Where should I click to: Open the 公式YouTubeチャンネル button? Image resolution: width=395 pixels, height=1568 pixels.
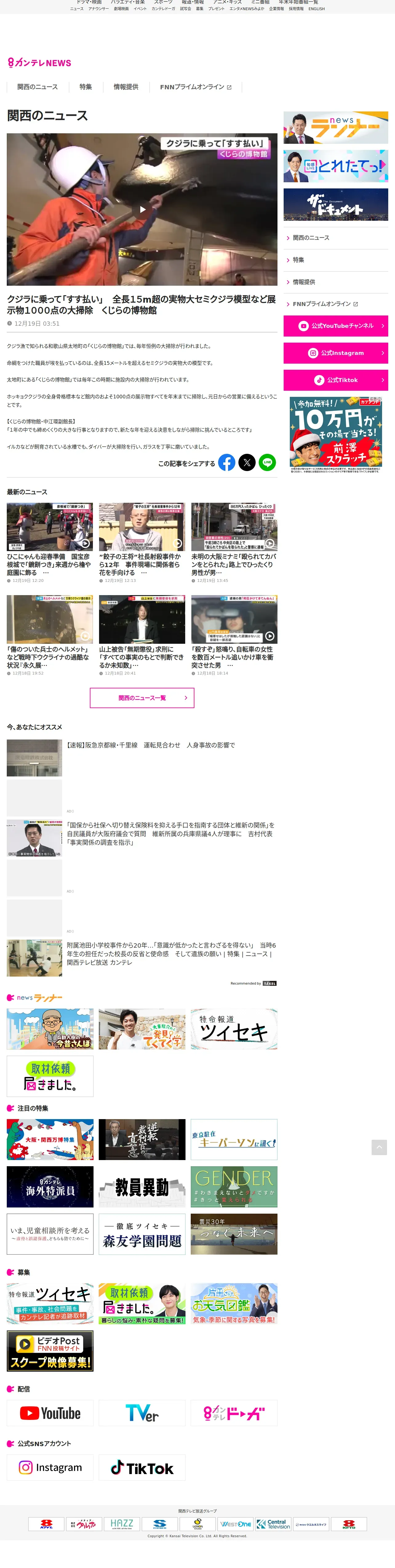click(335, 326)
